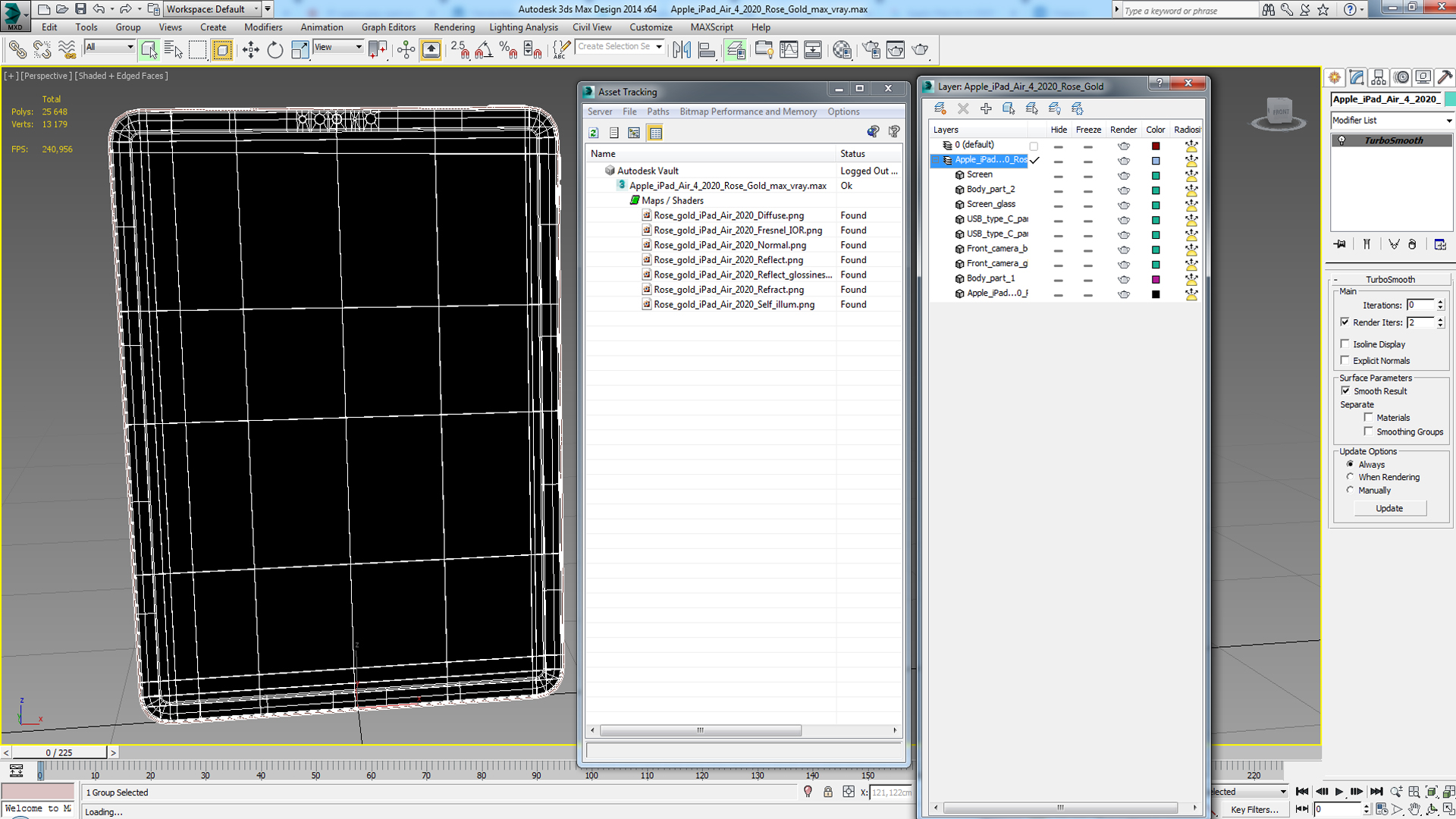Open the Manage Layers toolbar button
The image size is (1456, 819).
tap(735, 50)
